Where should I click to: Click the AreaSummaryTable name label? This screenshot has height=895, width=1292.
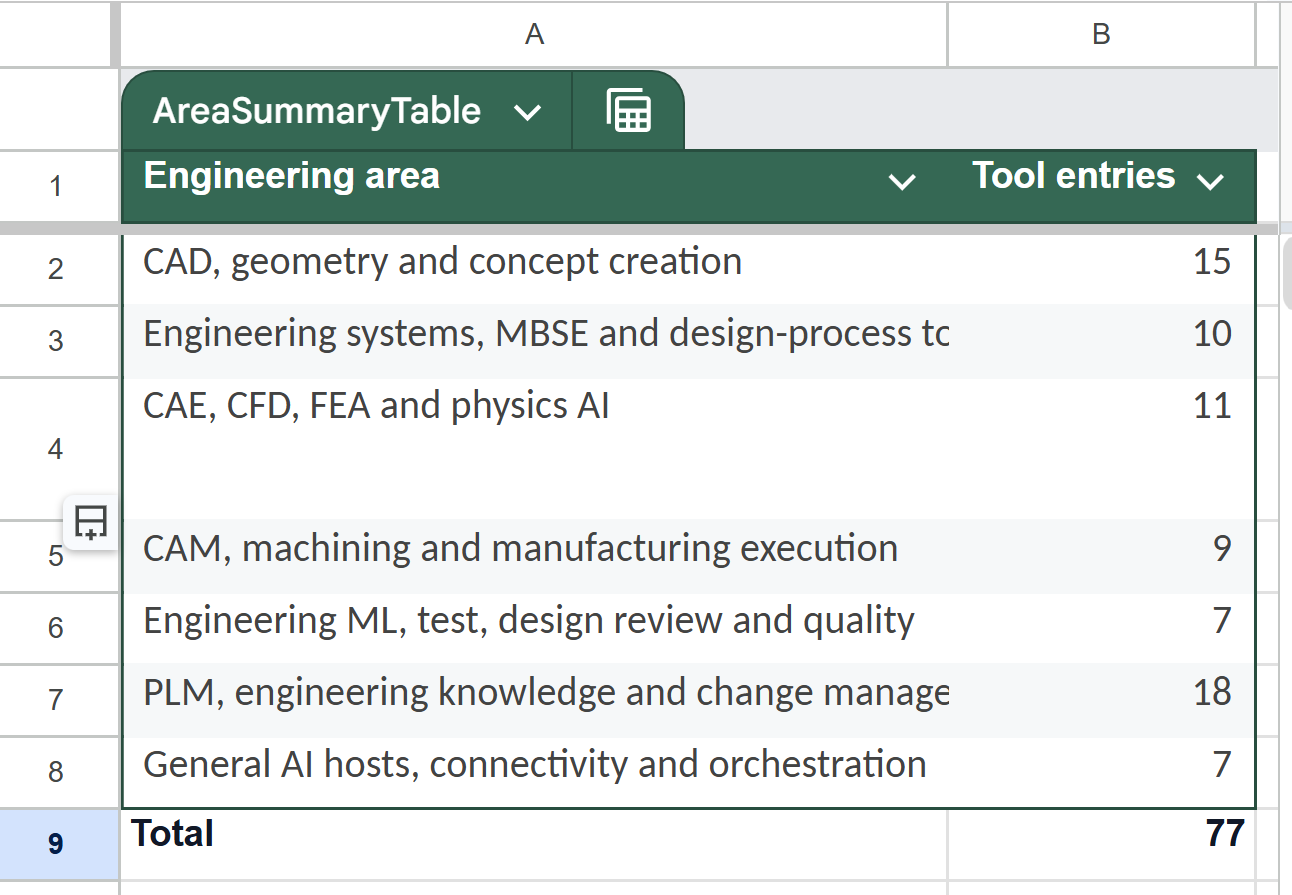(x=317, y=111)
